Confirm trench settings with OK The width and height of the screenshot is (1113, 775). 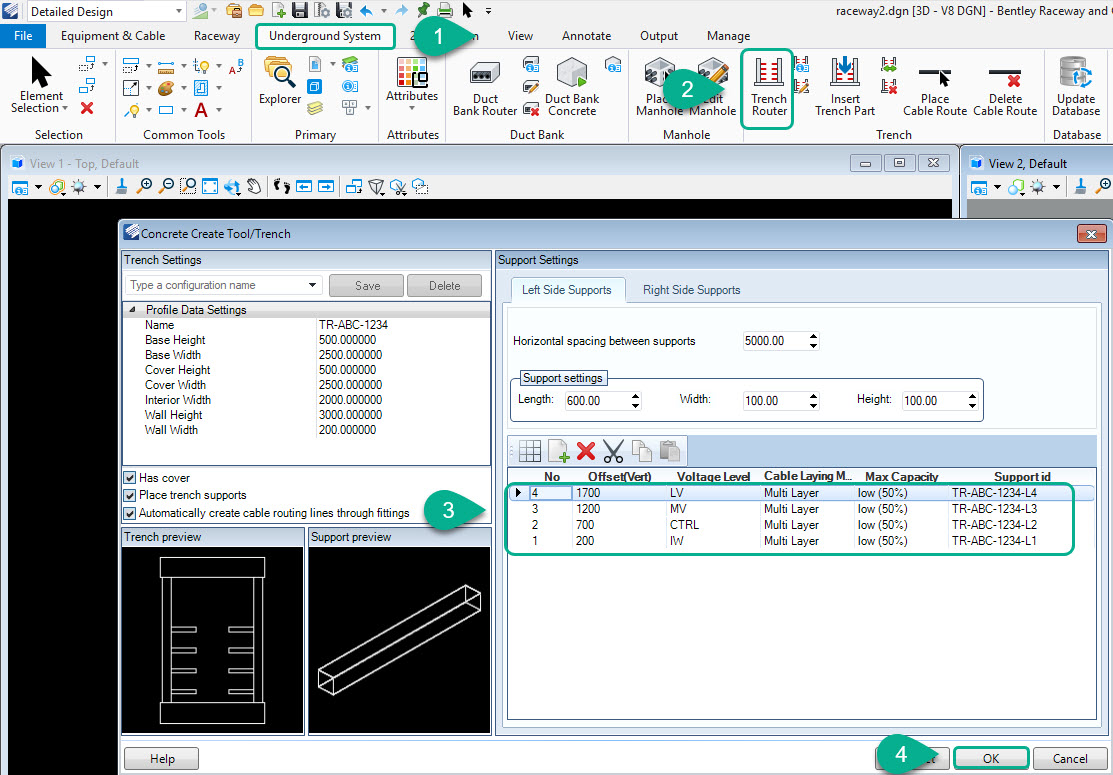(989, 758)
